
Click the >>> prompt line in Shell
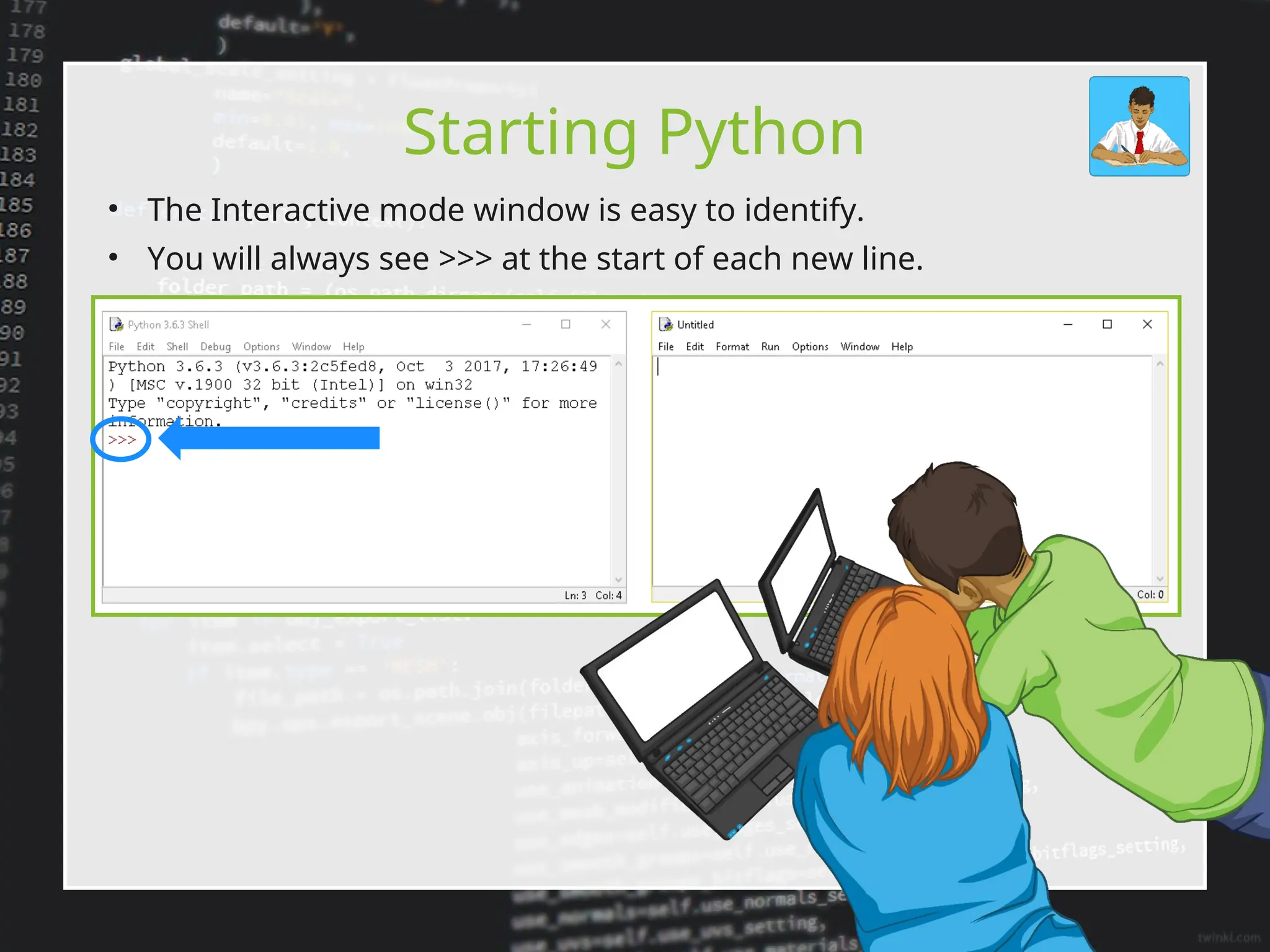coord(122,440)
